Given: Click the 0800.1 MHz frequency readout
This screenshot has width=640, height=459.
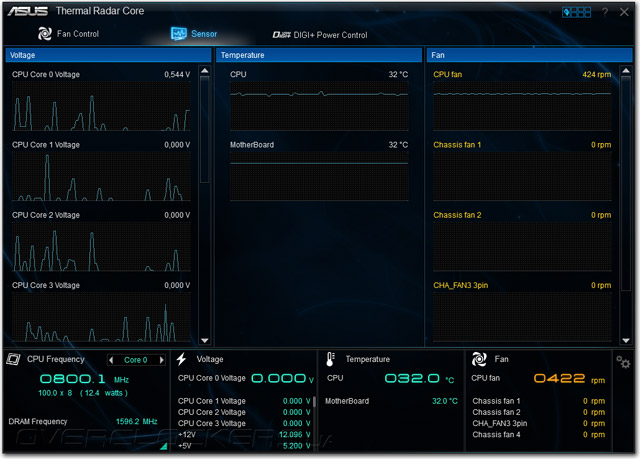Looking at the screenshot, I should click(x=84, y=379).
